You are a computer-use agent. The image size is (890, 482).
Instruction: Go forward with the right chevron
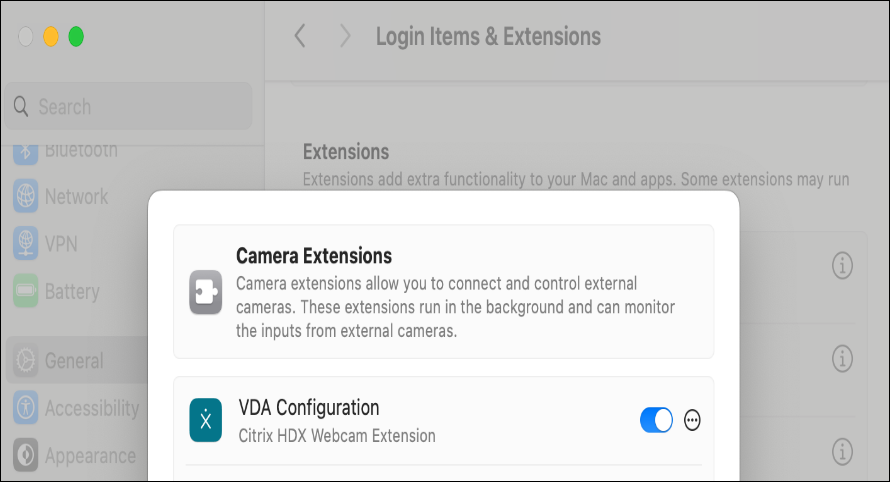point(345,37)
